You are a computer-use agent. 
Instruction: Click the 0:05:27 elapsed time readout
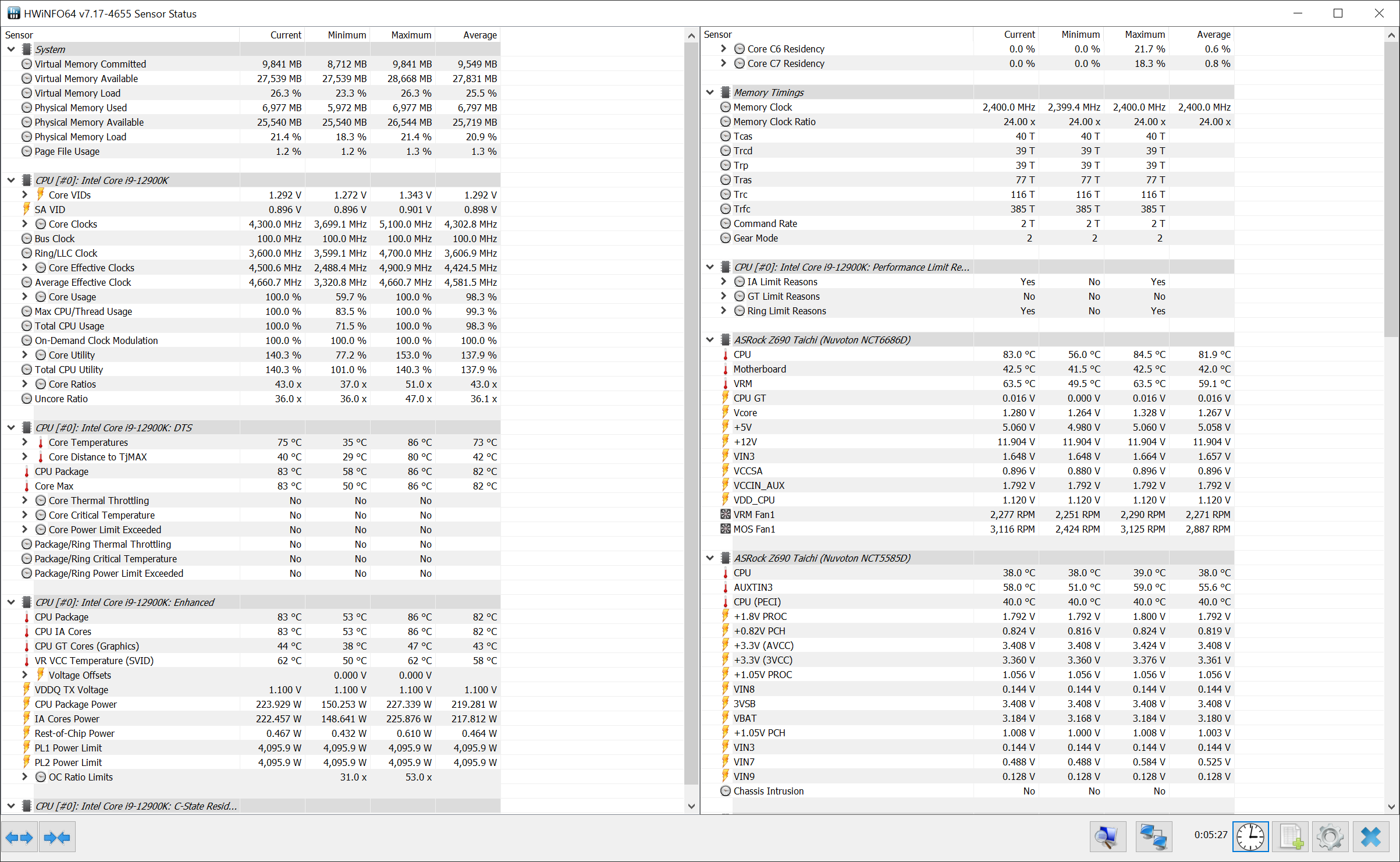1210,835
